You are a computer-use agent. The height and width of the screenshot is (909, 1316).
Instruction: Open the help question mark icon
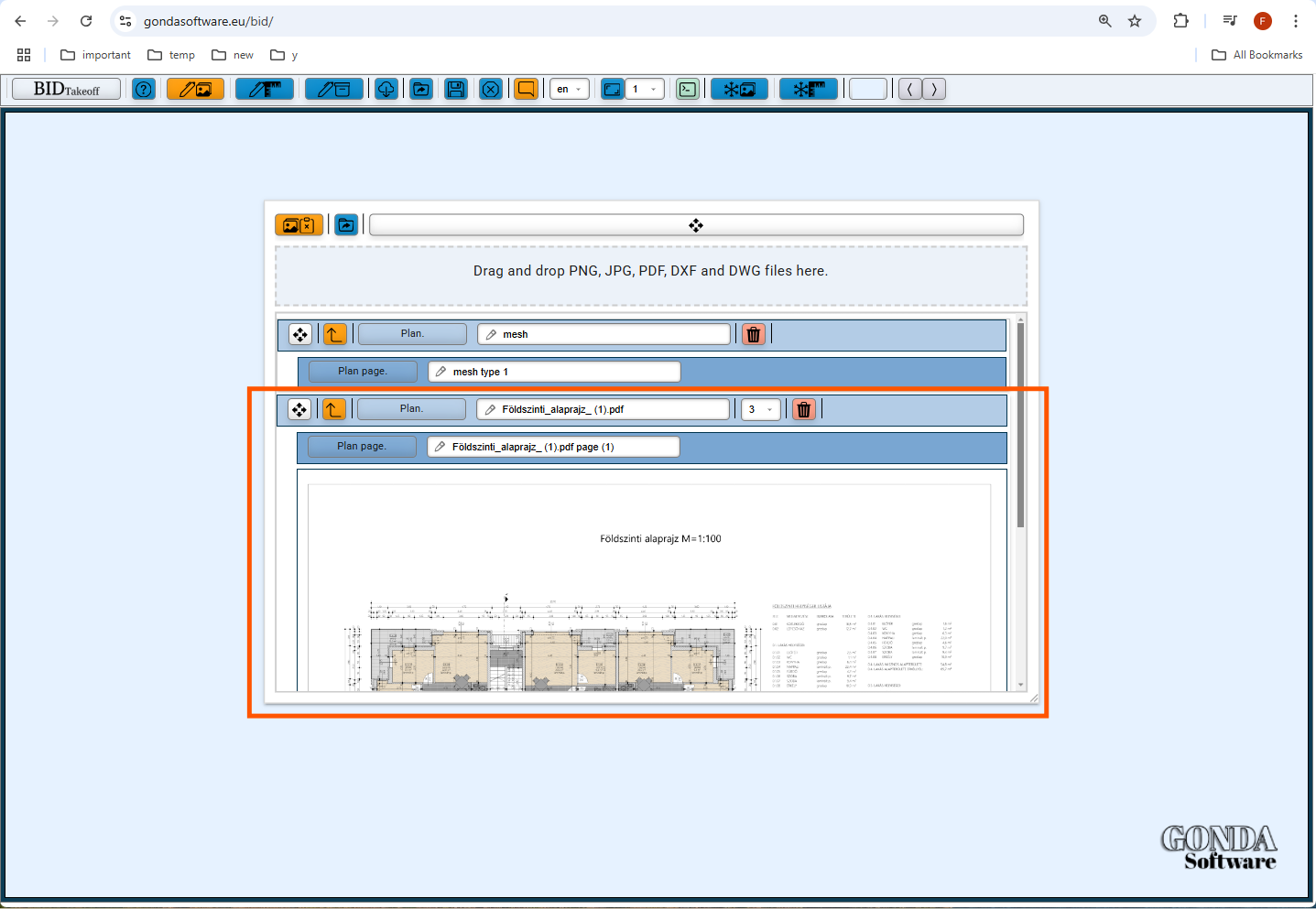[144, 89]
